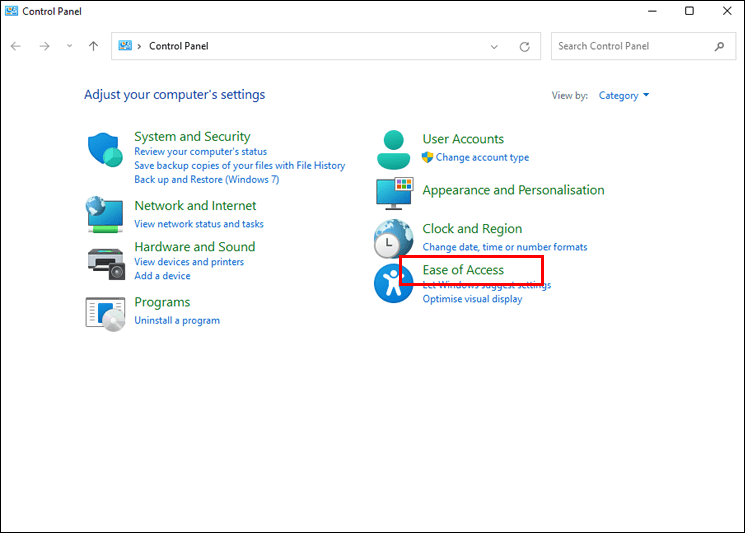Click the Clock and Region icon
The width and height of the screenshot is (745, 533).
(393, 239)
